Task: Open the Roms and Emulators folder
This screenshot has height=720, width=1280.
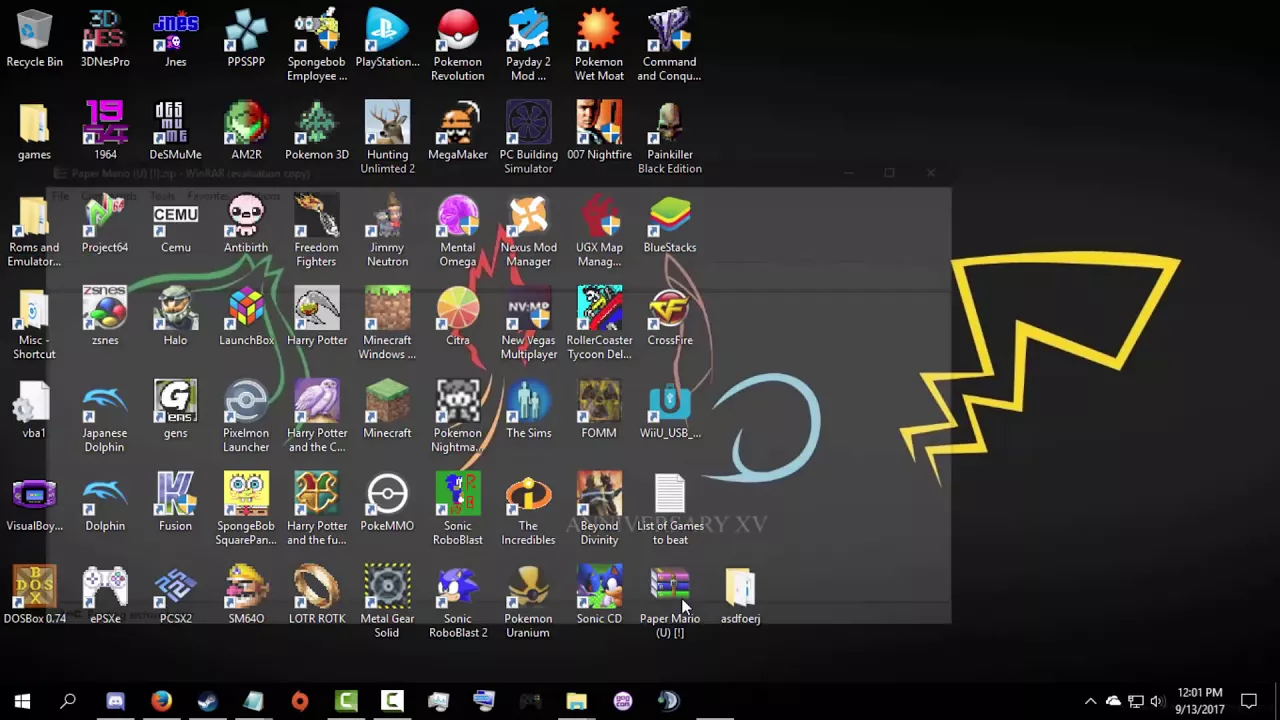Action: tap(34, 232)
